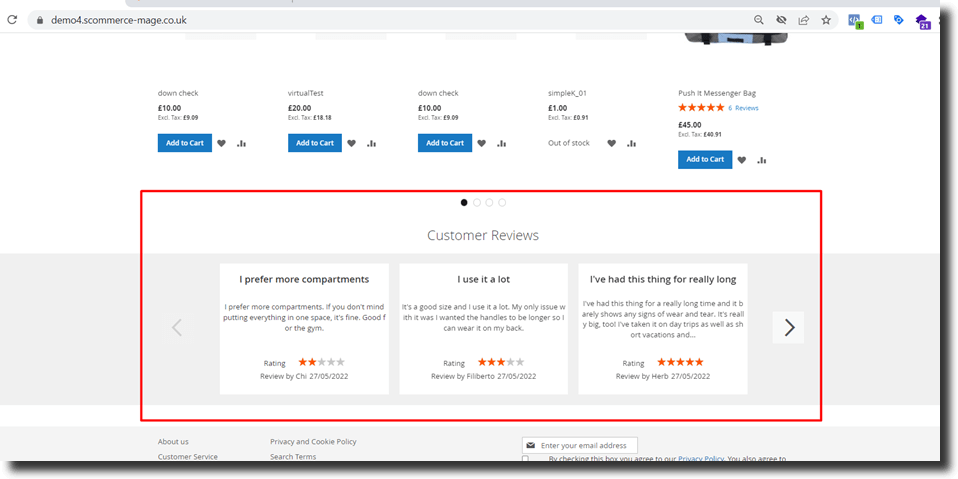Select the third carousel pagination dot
This screenshot has width=958, height=479.
click(x=489, y=202)
